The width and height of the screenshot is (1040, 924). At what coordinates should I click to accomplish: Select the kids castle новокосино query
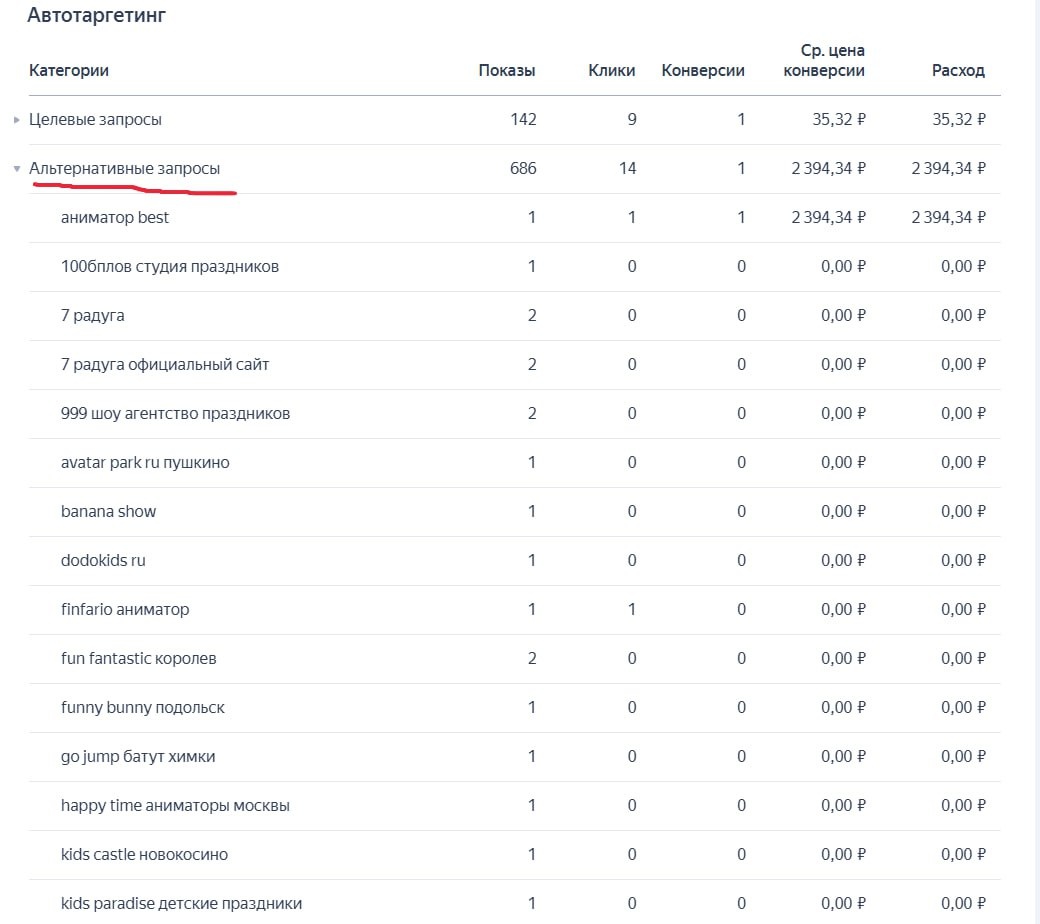(144, 855)
